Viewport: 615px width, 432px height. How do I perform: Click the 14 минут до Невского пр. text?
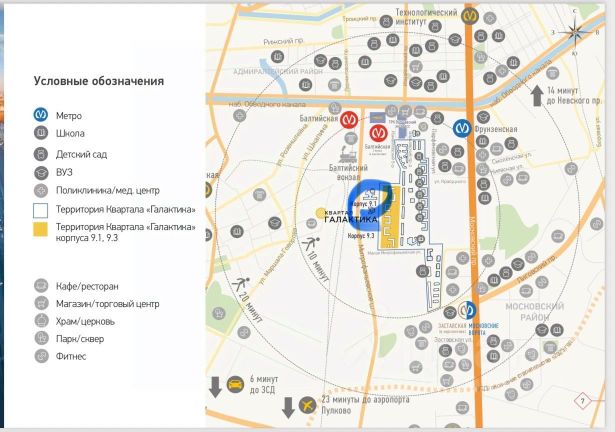pyautogui.click(x=574, y=96)
